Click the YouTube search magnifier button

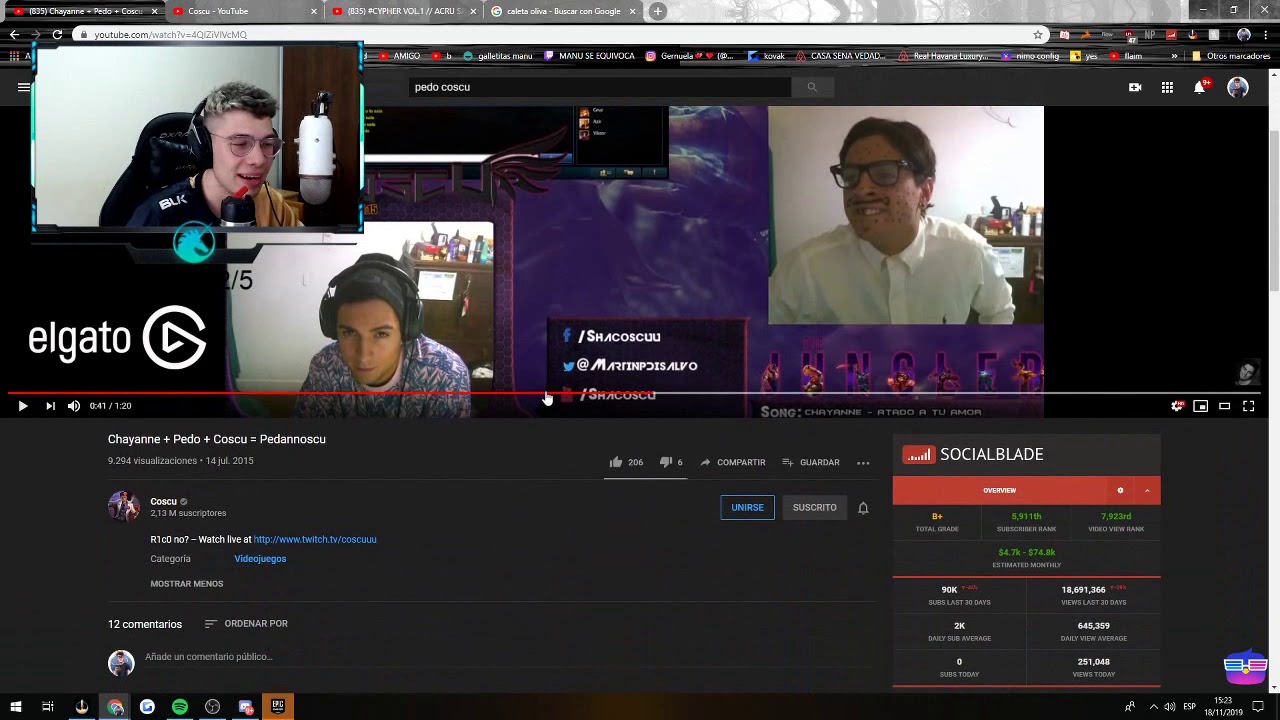pos(812,87)
